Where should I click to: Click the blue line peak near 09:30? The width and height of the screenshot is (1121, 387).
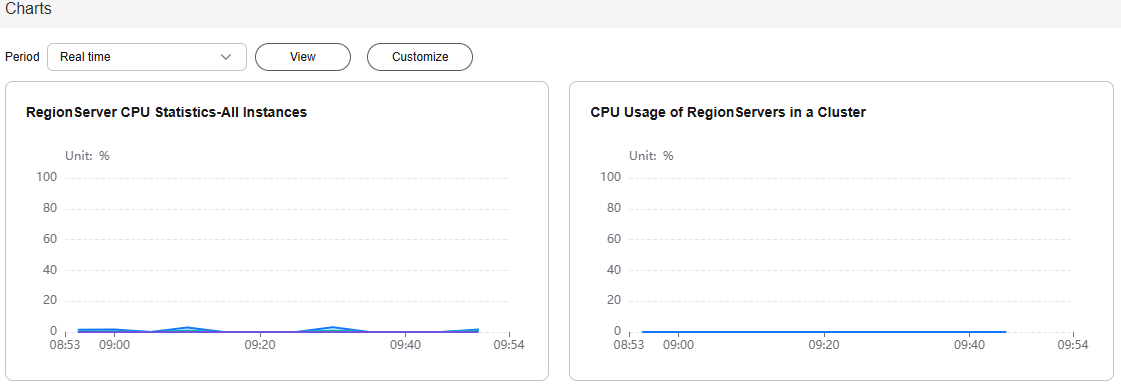pos(332,328)
